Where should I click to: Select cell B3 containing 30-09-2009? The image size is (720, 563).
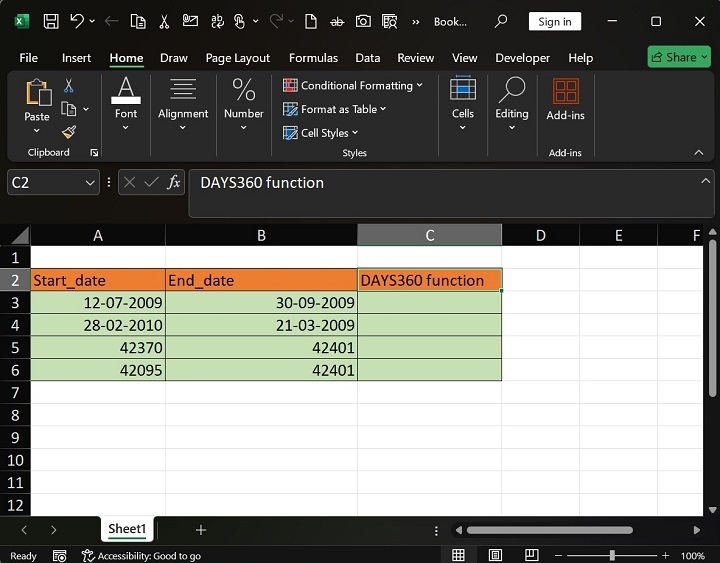[x=261, y=303]
